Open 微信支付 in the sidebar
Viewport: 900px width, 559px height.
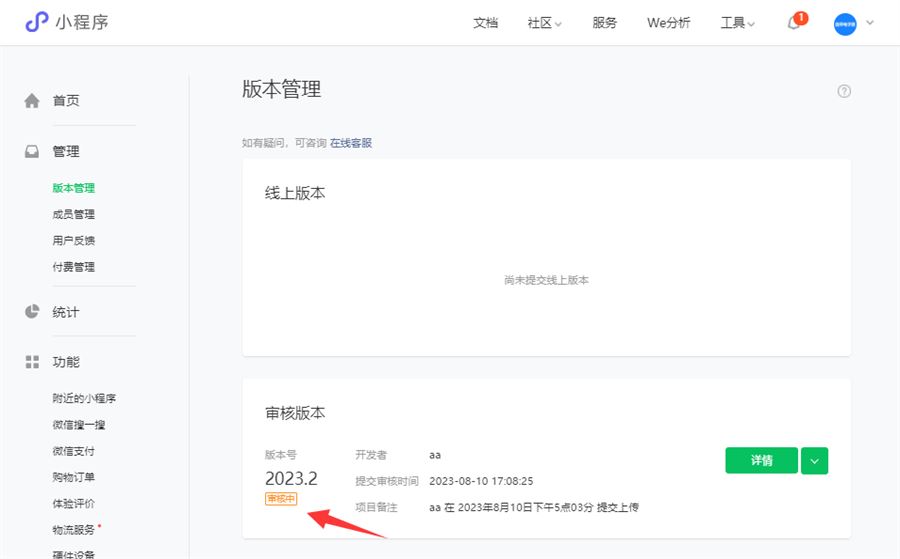tap(74, 451)
